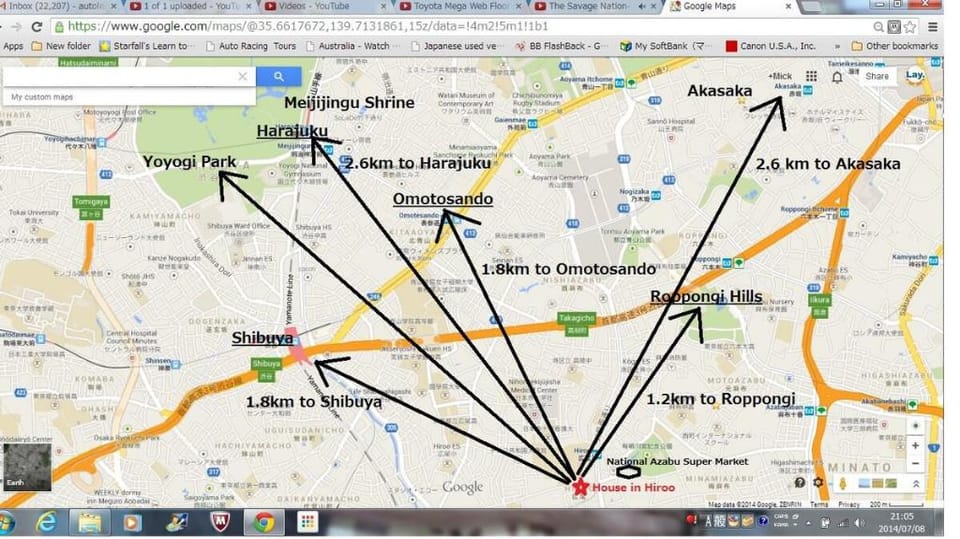960x539 pixels.
Task: Click the blue map search button
Action: (x=279, y=76)
